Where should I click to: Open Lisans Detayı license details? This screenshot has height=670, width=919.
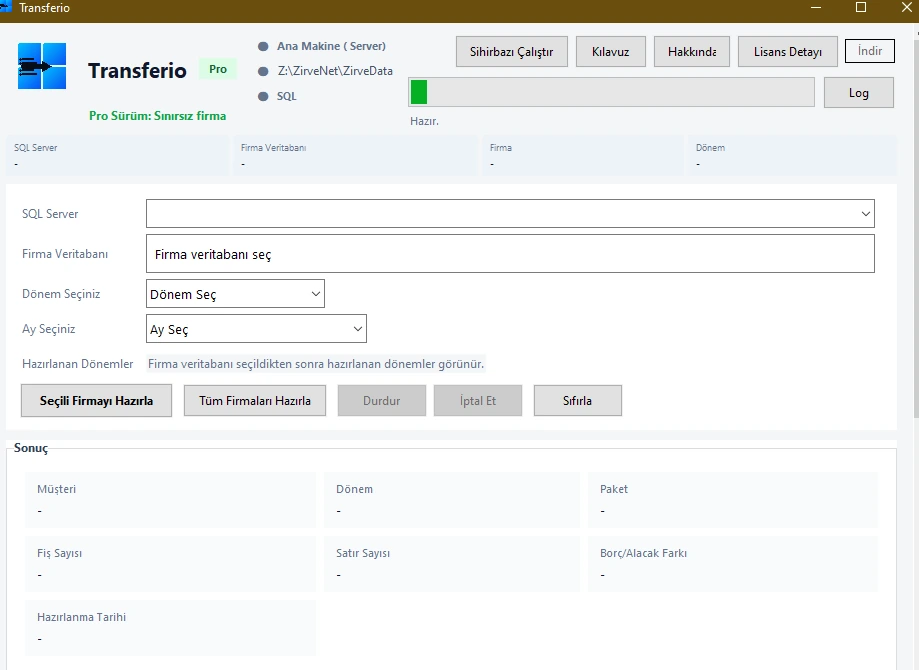coord(788,52)
